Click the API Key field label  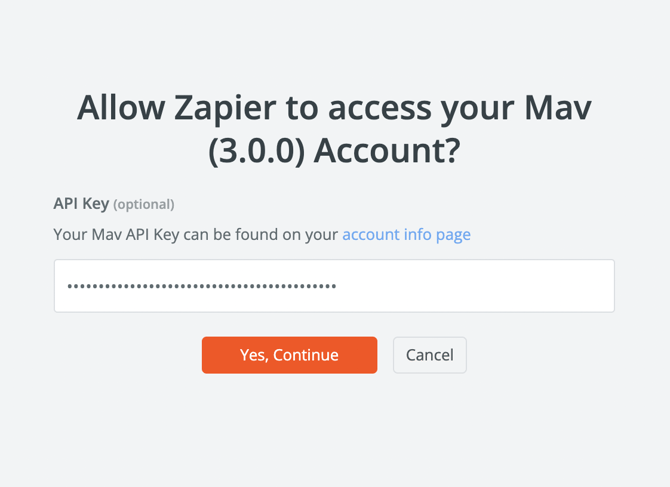80,203
